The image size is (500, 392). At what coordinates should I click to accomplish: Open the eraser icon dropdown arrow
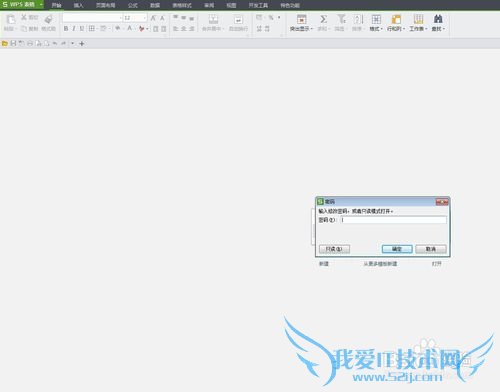[x=147, y=29]
